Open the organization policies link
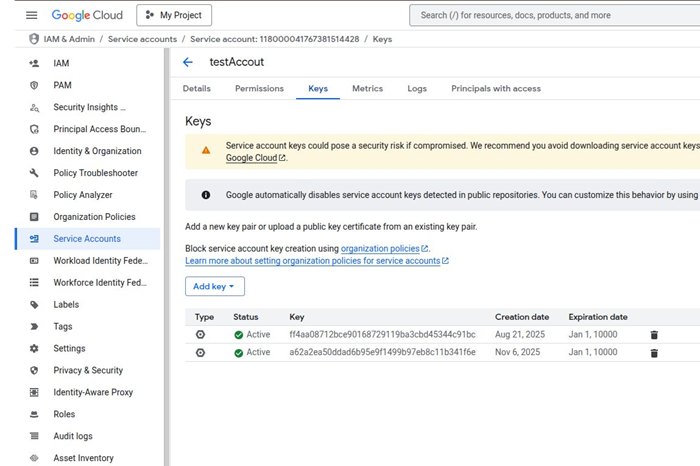Viewport: 700px width, 466px height. click(x=380, y=249)
